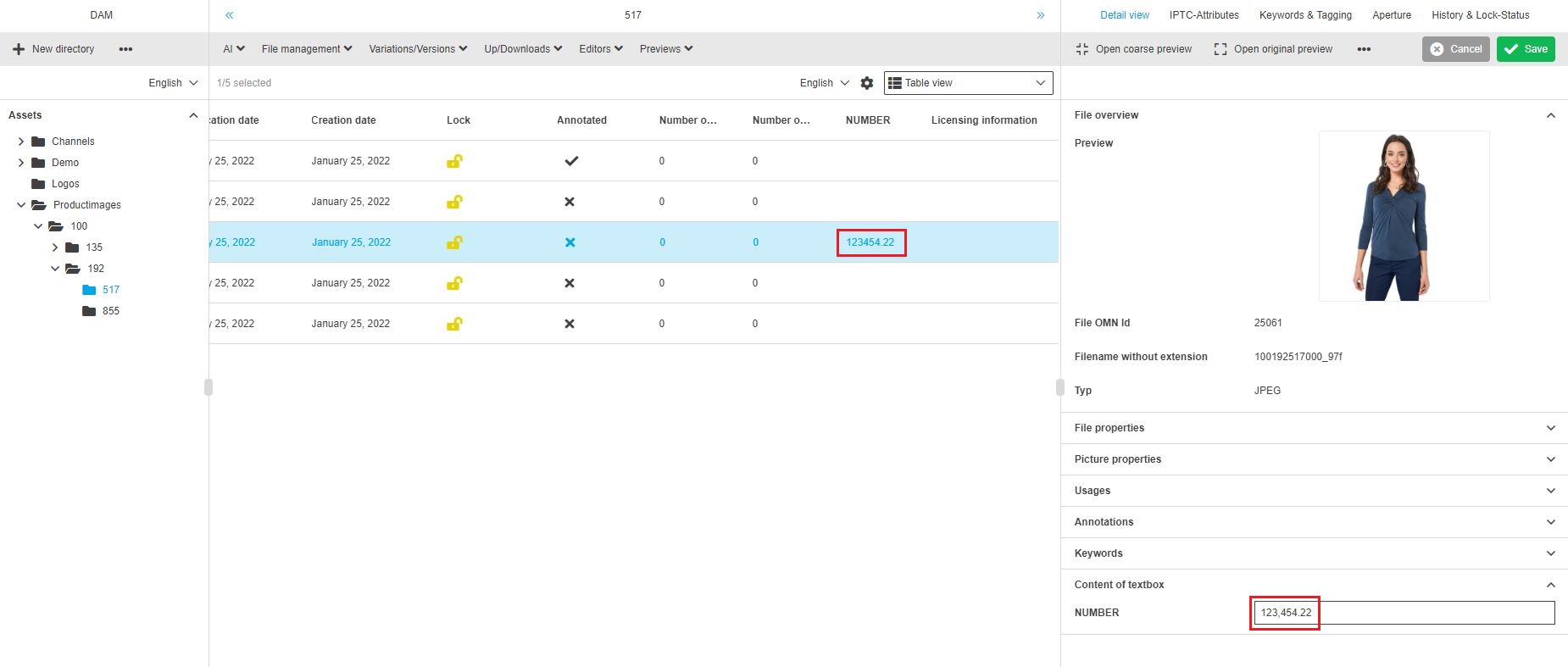Open more options next to New directory
Screen dimensions: 1568x667
(125, 49)
